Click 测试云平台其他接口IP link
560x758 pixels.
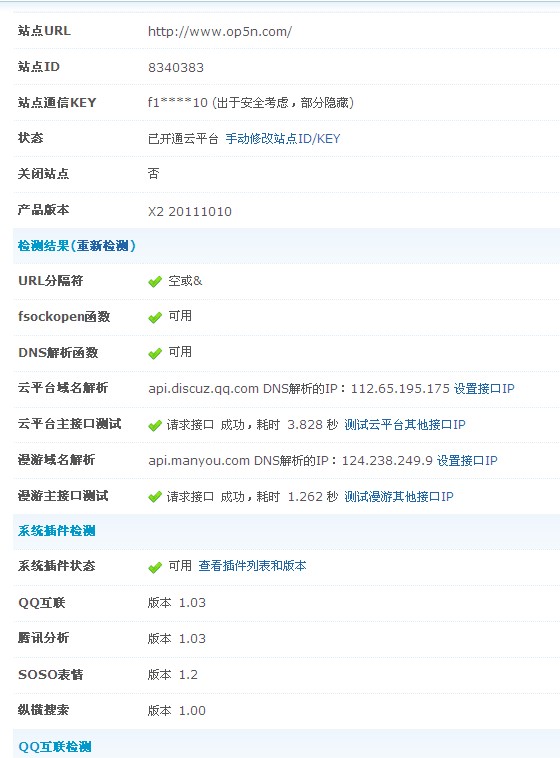[x=405, y=425]
